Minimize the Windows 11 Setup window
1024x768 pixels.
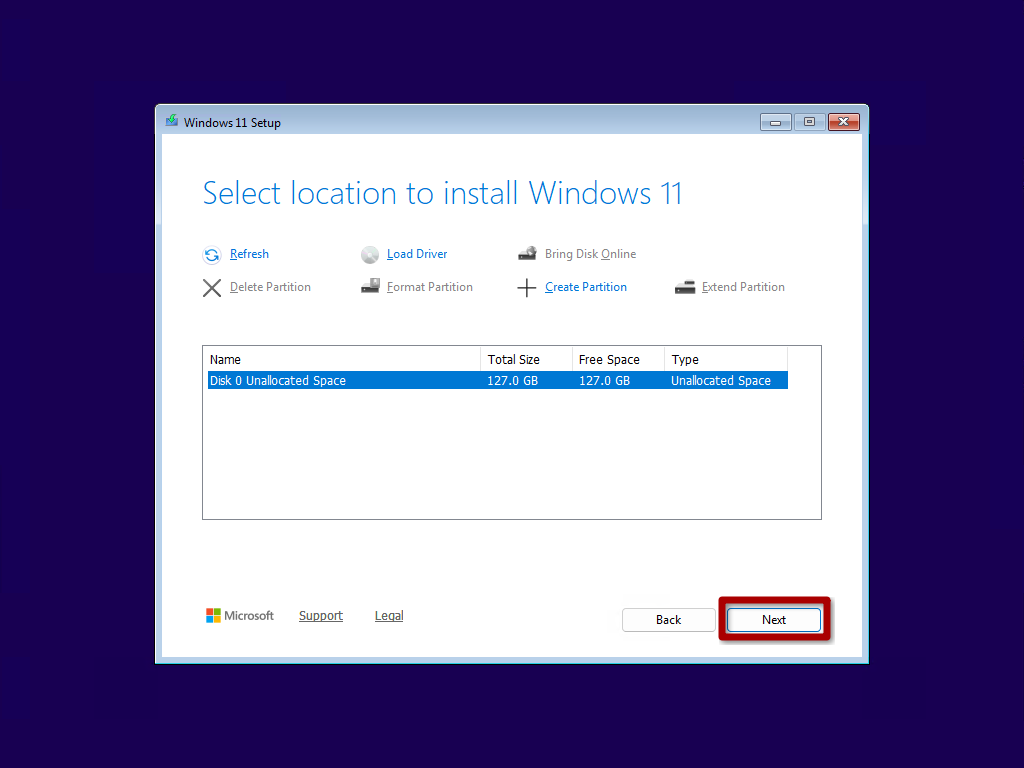tap(776, 122)
